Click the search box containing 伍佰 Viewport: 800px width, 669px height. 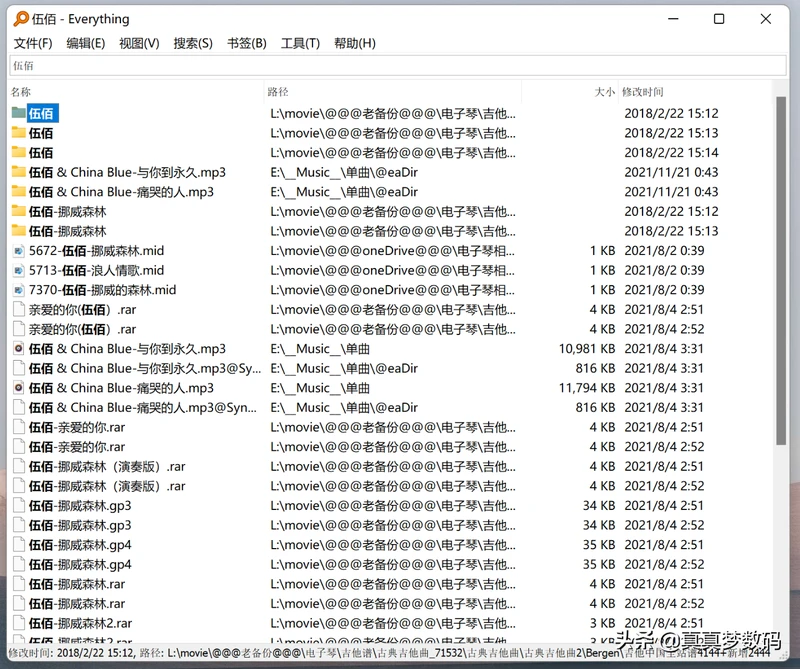click(400, 65)
